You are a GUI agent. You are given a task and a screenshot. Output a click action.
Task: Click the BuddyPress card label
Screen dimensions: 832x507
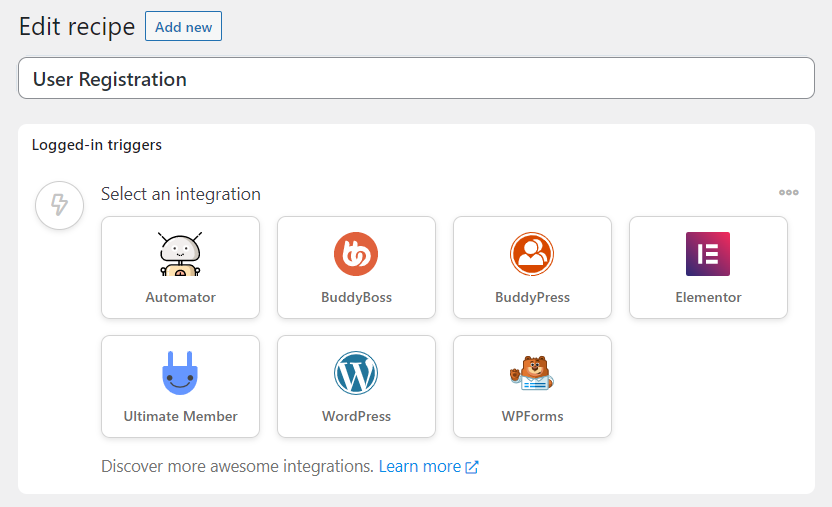[532, 298]
